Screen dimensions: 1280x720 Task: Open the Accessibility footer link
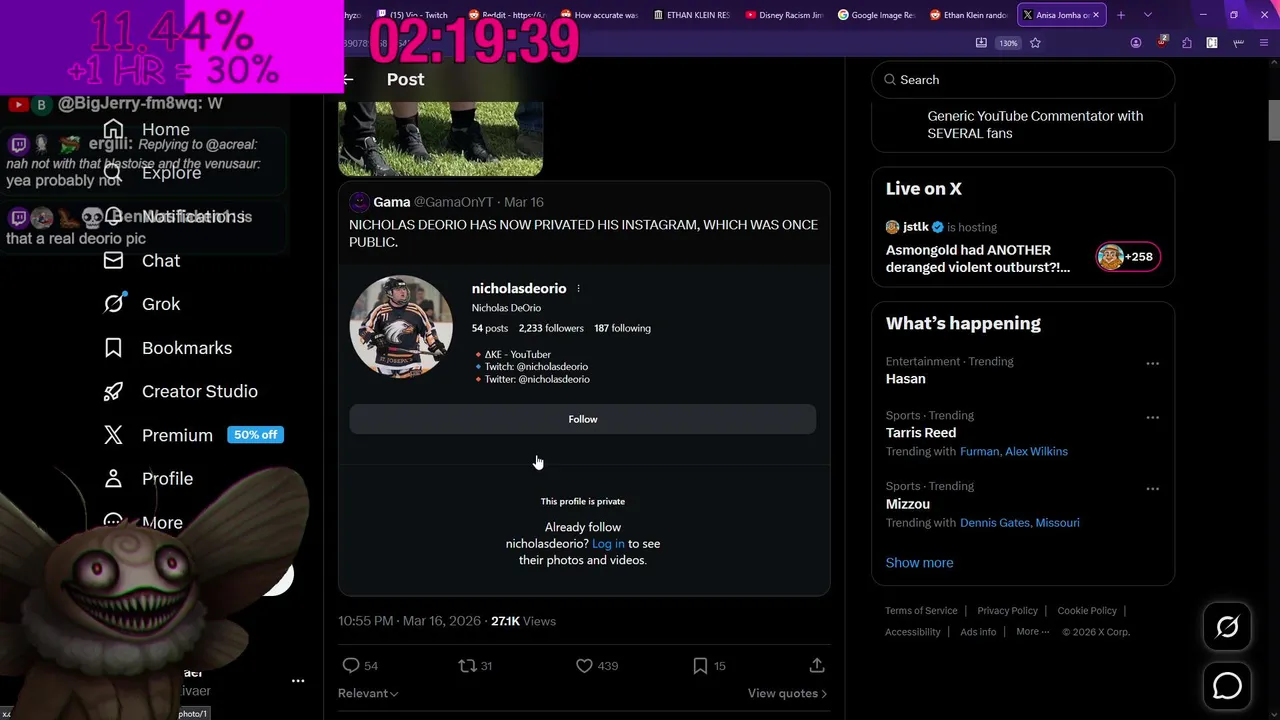[913, 632]
